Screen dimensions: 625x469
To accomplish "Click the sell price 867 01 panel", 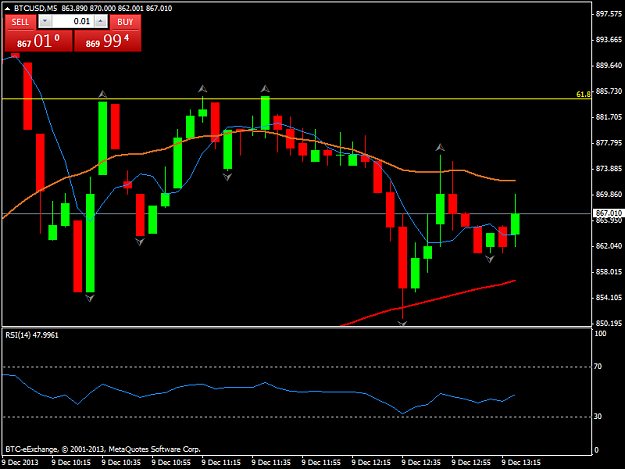I will (39, 41).
